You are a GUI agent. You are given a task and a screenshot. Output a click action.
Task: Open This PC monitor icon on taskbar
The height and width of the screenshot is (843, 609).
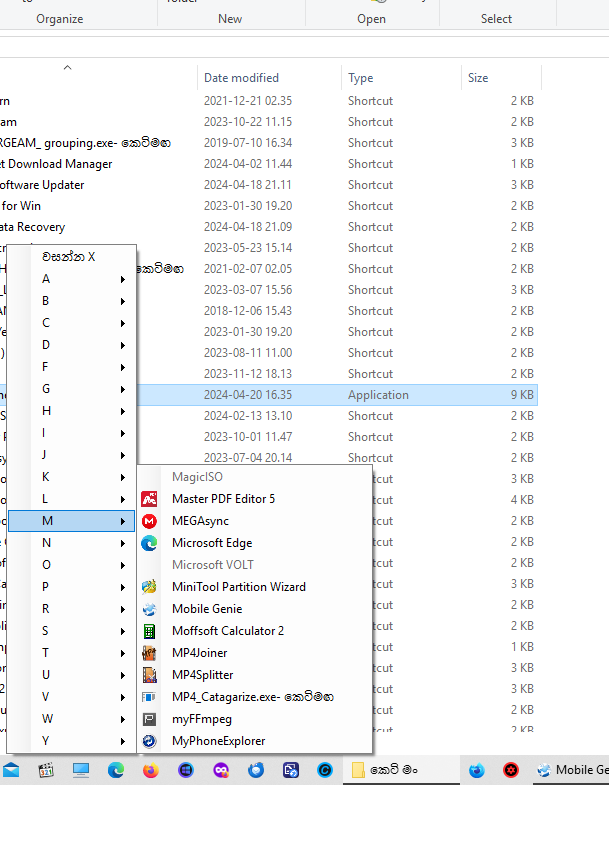pos(81,770)
